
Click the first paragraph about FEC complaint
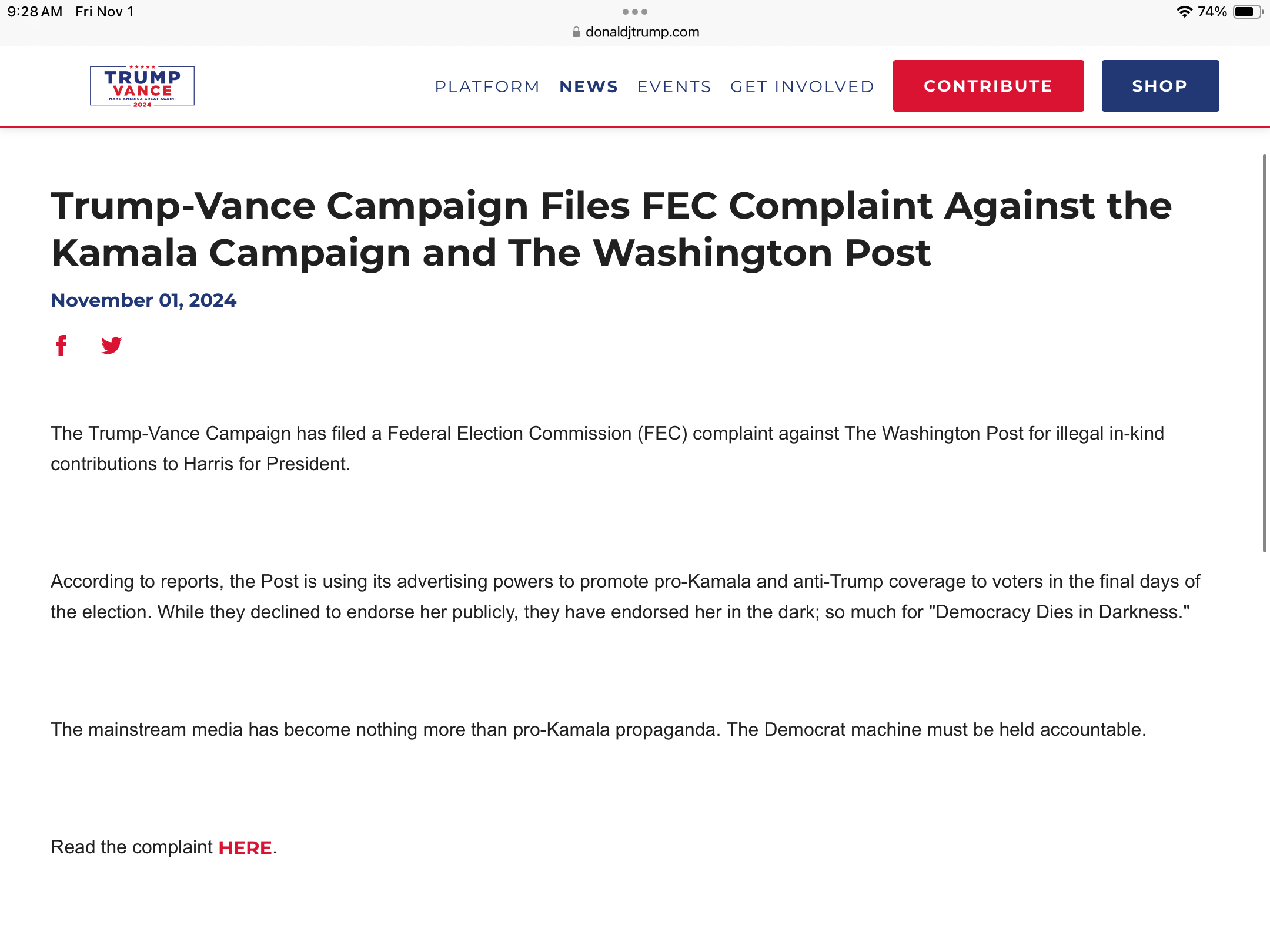coord(607,448)
